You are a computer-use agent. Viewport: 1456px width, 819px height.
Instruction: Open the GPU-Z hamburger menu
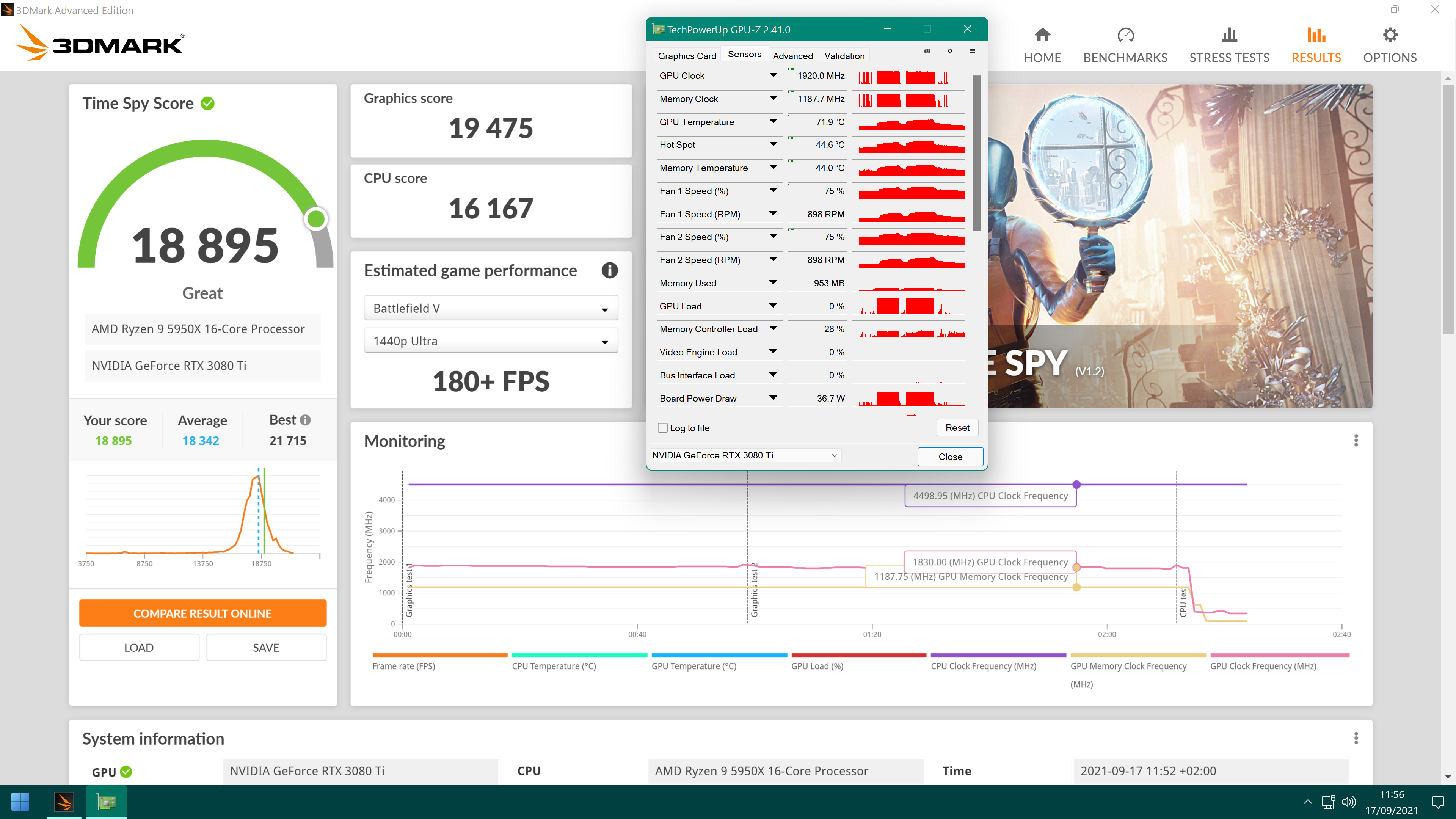[973, 51]
